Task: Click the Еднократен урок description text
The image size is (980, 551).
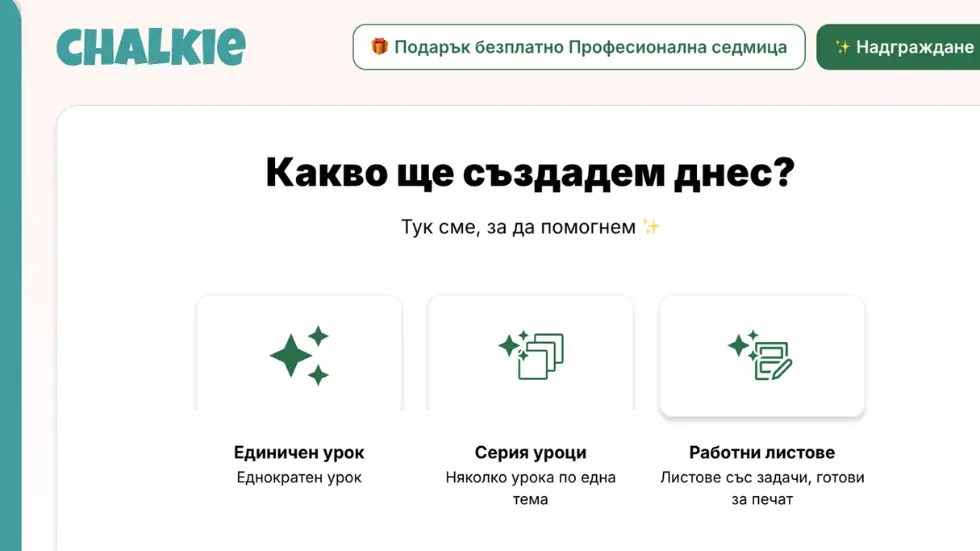Action: 299,478
